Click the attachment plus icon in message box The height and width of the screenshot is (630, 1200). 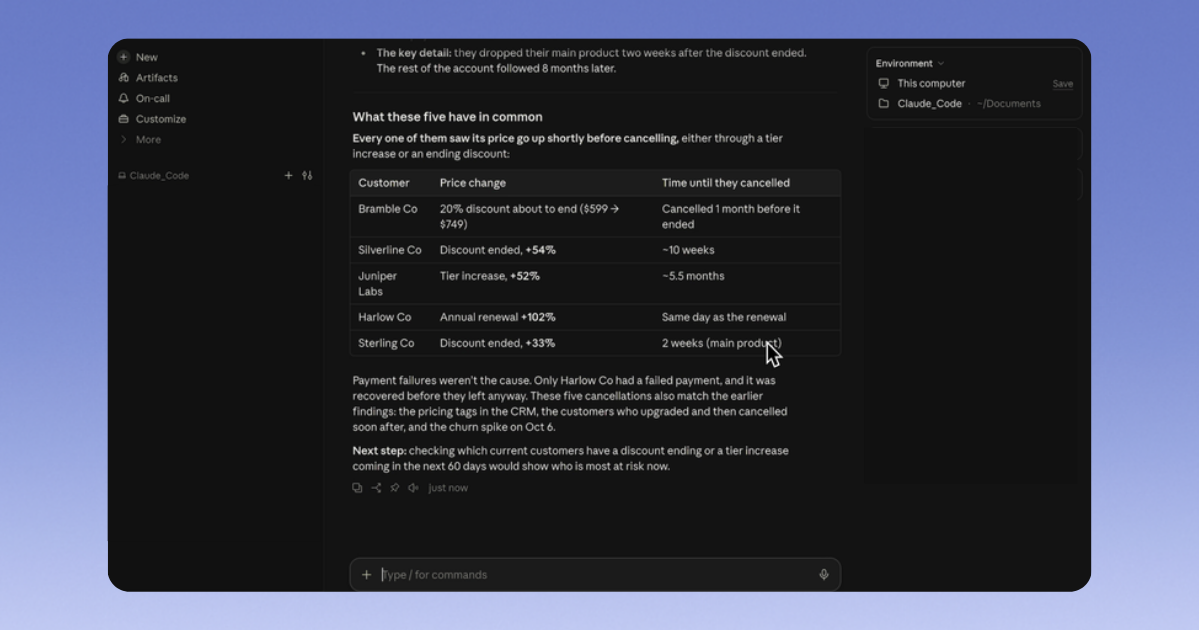coord(366,575)
